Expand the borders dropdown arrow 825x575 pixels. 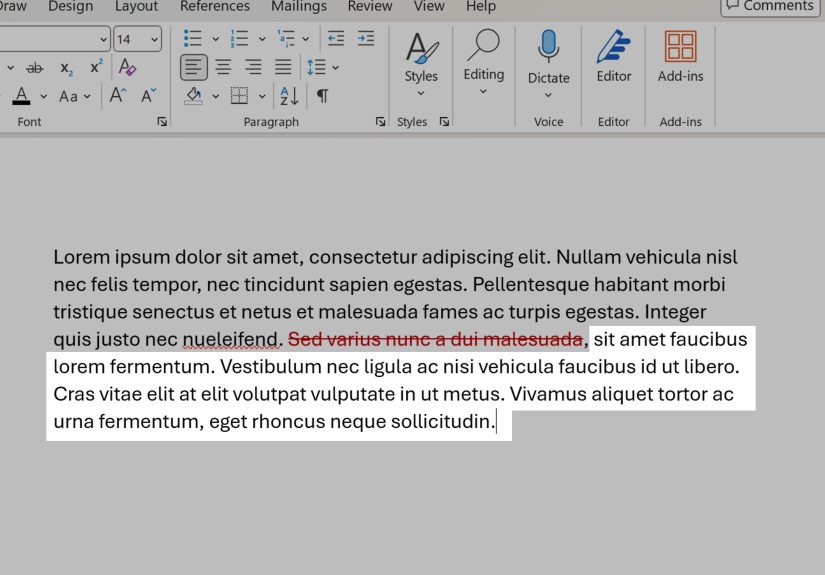point(261,96)
